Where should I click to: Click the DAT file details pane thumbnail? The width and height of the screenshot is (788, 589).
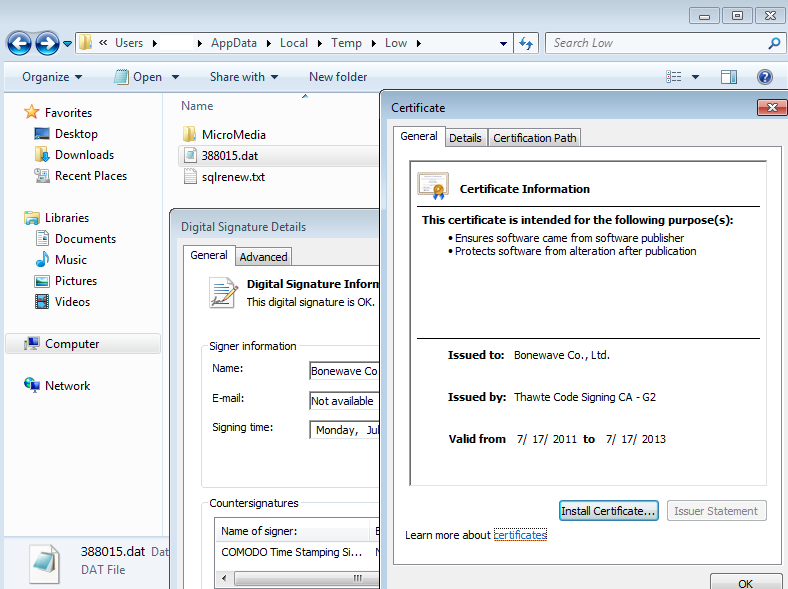pyautogui.click(x=45, y=564)
